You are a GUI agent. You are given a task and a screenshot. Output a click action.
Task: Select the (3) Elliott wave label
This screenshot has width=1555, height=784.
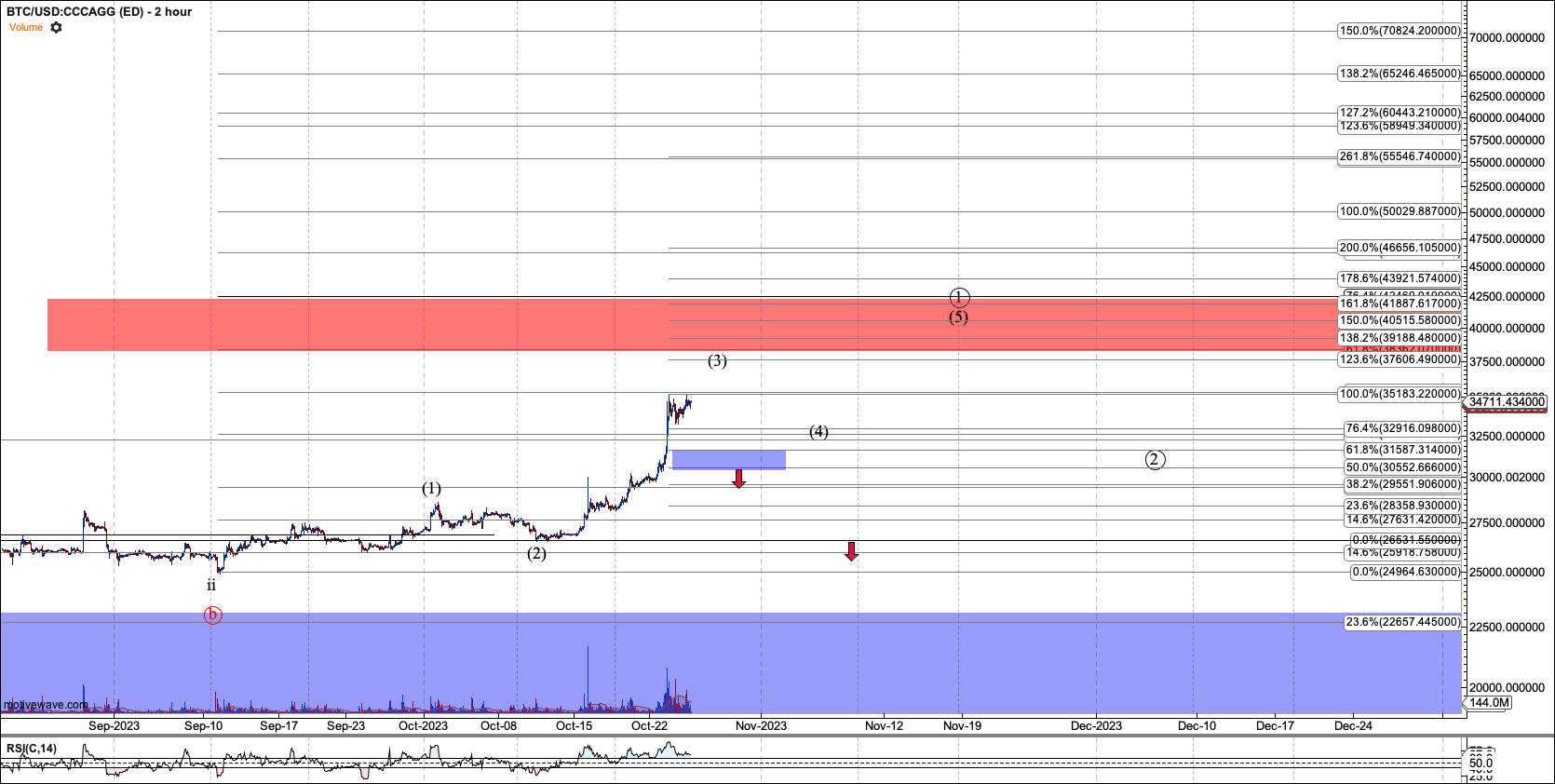tap(717, 361)
